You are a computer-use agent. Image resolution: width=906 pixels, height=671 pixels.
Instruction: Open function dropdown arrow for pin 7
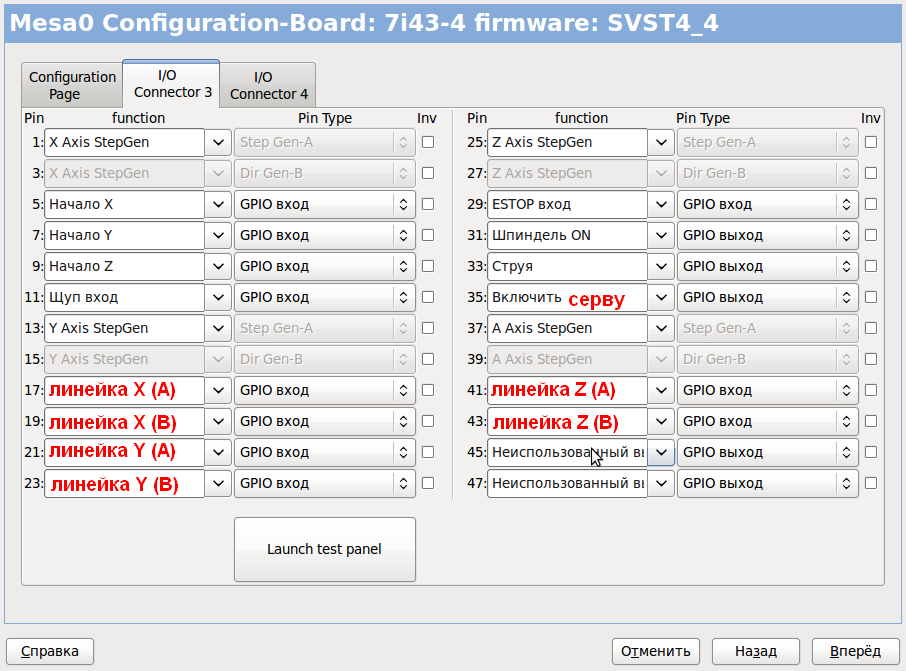point(218,235)
